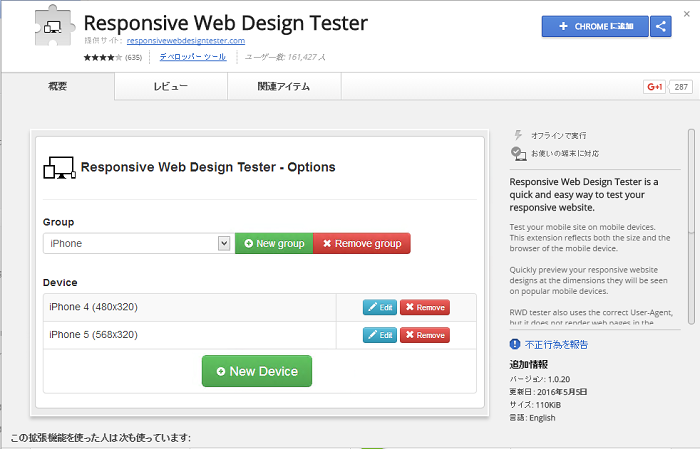Click the offline lightning bolt icon
The image size is (700, 449).
[518, 135]
